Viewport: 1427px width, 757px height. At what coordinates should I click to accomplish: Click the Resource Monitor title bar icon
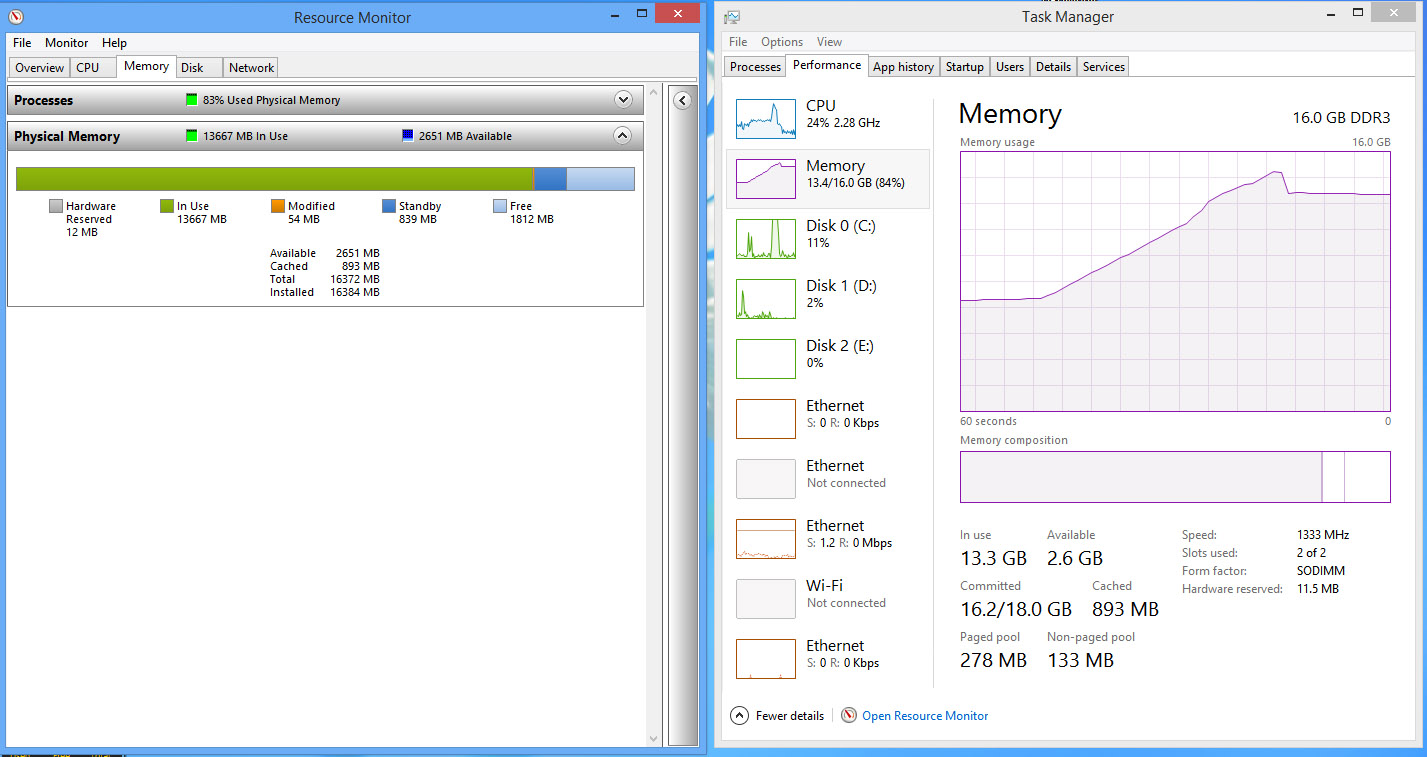pyautogui.click(x=14, y=16)
